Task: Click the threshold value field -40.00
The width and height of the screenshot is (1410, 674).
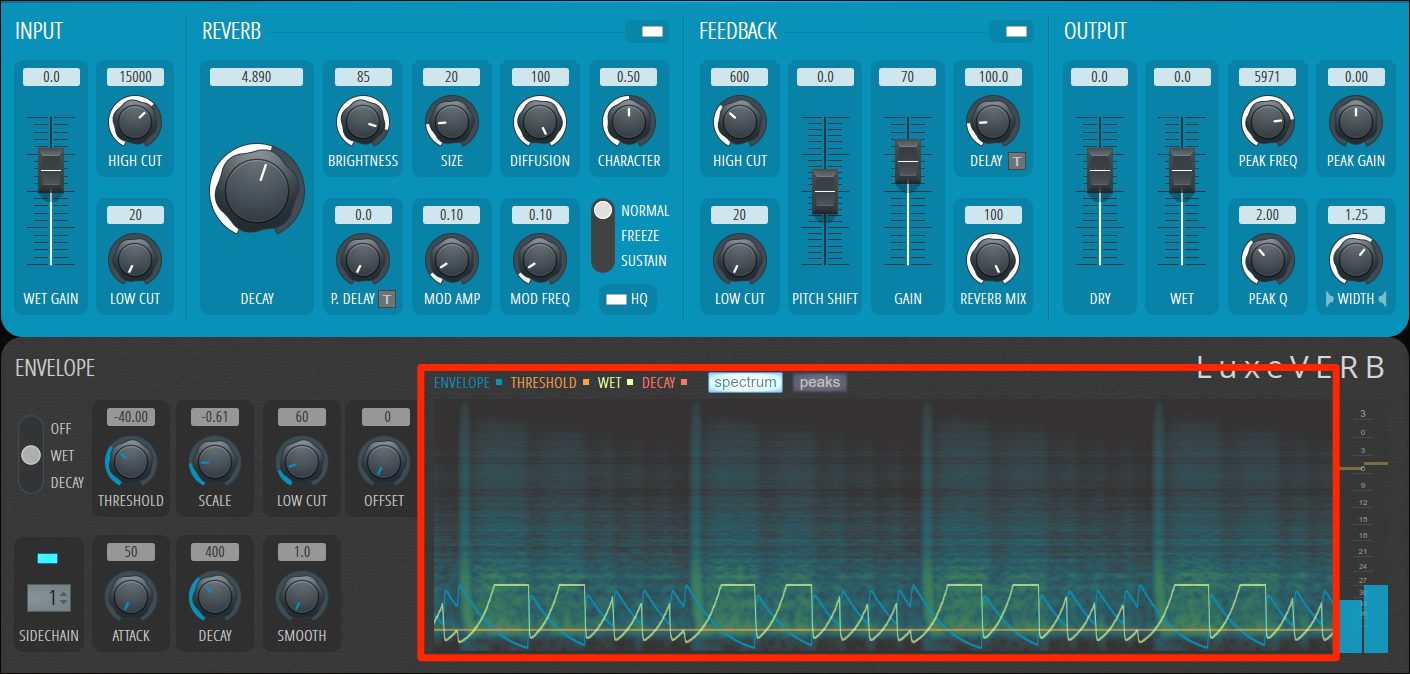Action: pos(130,417)
